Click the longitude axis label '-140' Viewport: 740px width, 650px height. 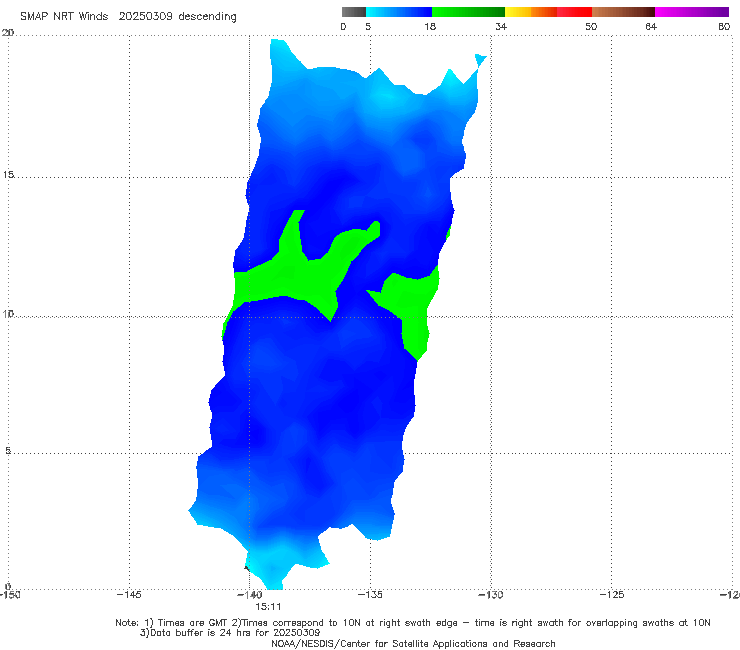[x=250, y=595]
